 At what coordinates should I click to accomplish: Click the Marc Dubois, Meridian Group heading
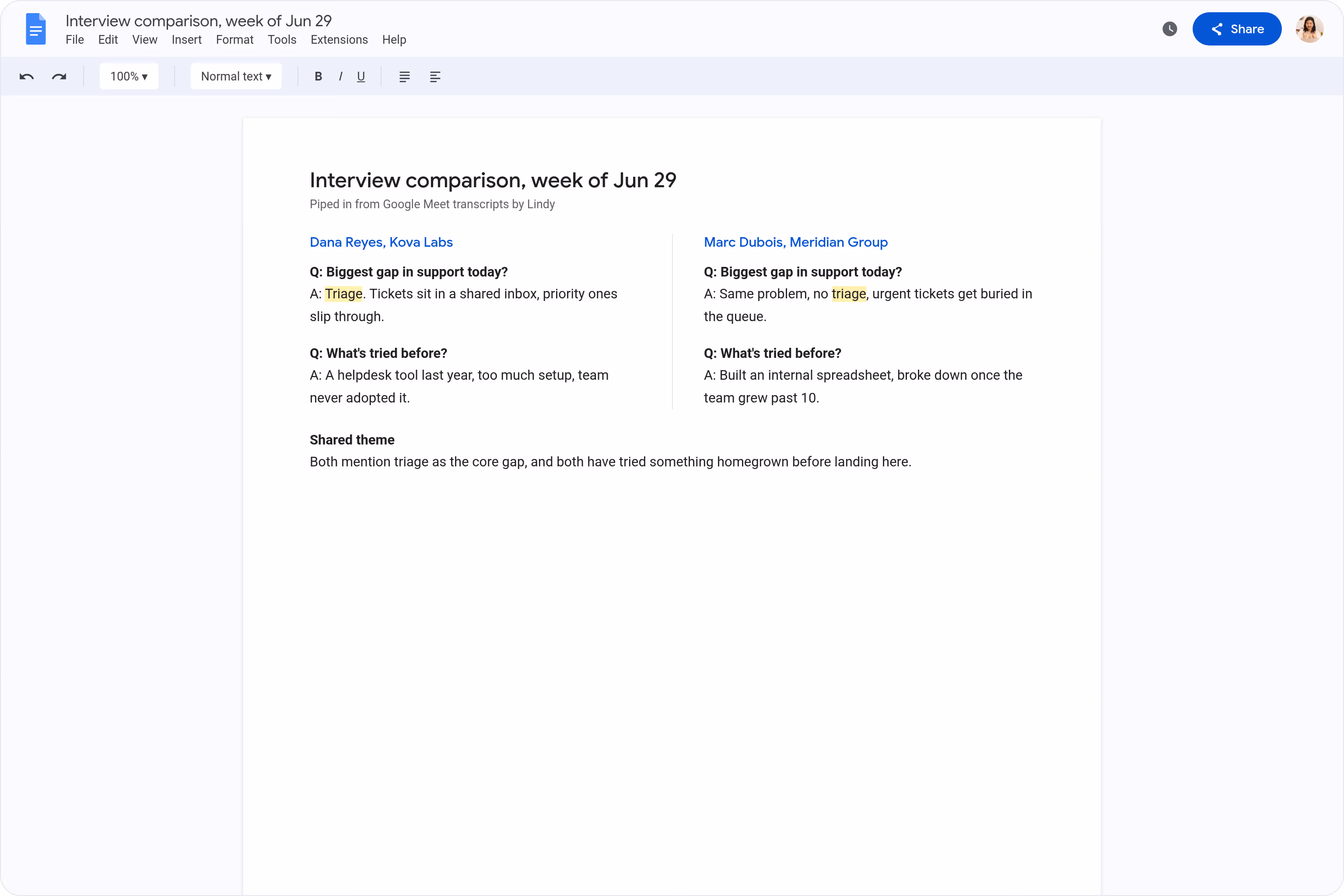pyautogui.click(x=795, y=242)
